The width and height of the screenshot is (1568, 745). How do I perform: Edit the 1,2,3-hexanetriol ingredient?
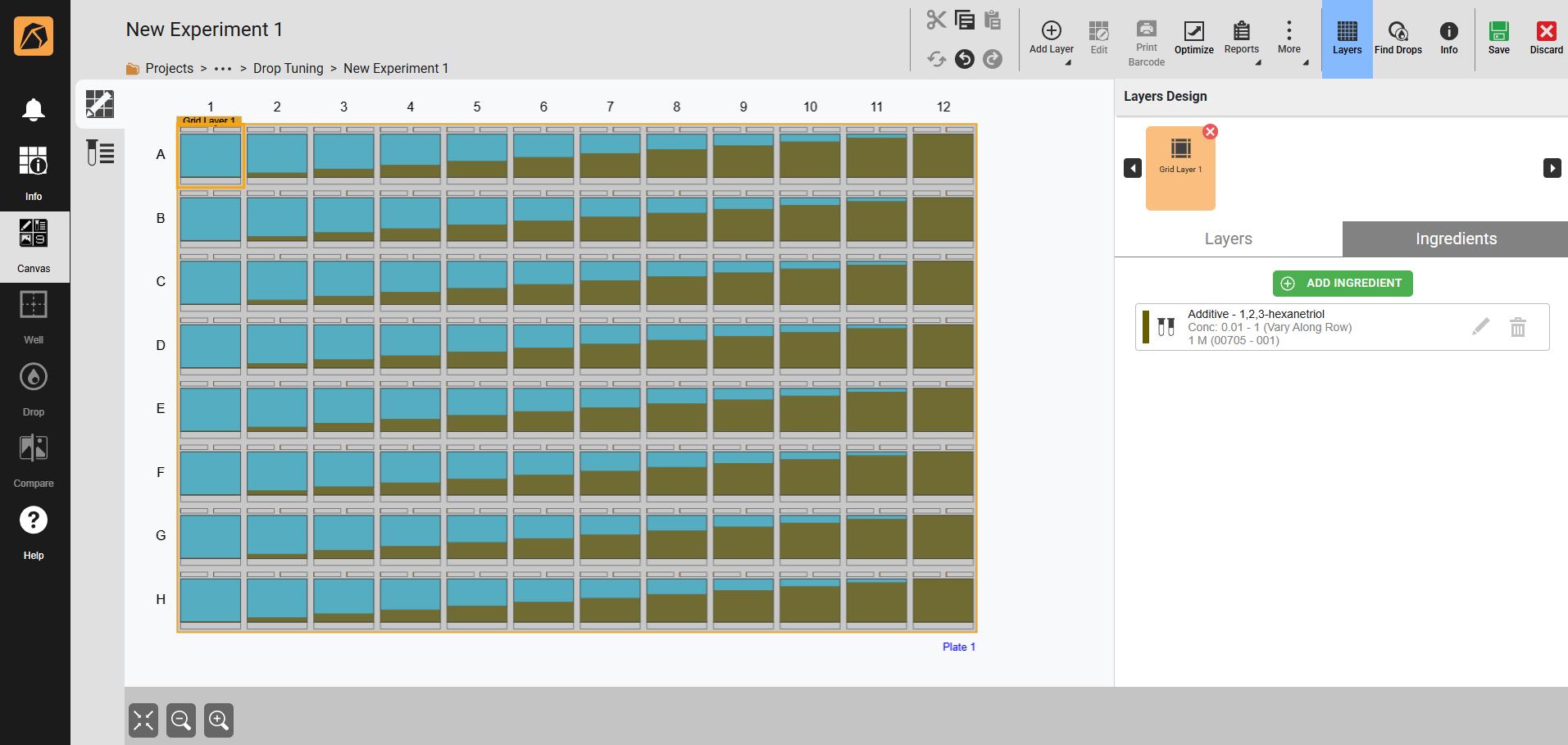coord(1480,327)
